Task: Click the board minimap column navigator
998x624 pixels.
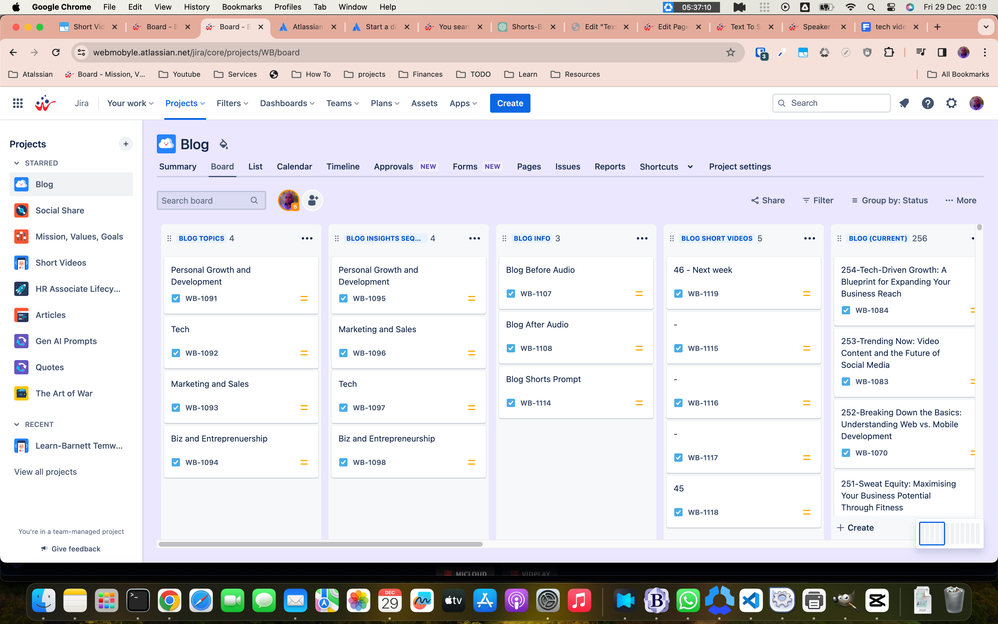Action: coord(949,534)
